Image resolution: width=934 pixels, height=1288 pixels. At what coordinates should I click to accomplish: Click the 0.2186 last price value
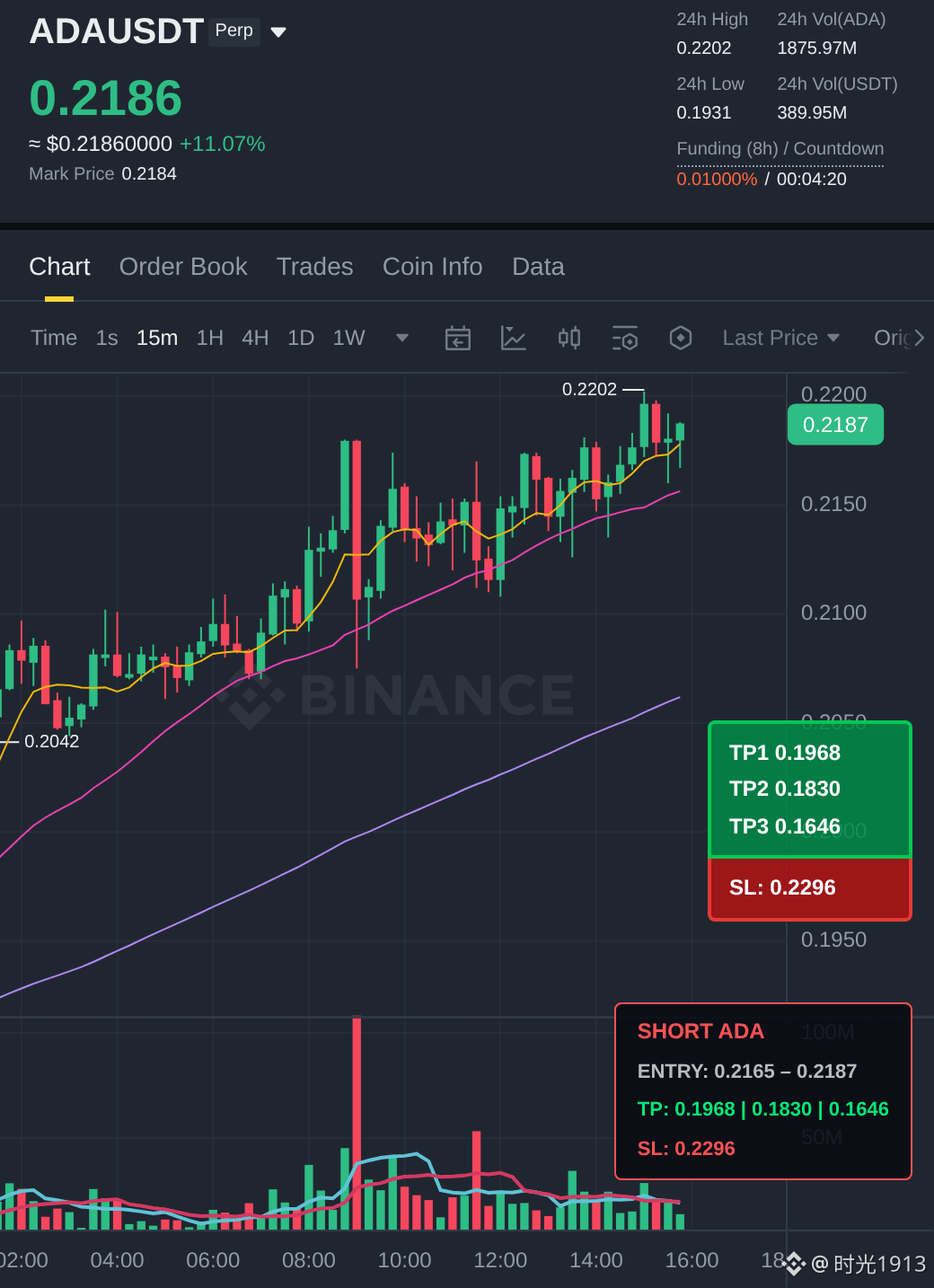tap(106, 98)
